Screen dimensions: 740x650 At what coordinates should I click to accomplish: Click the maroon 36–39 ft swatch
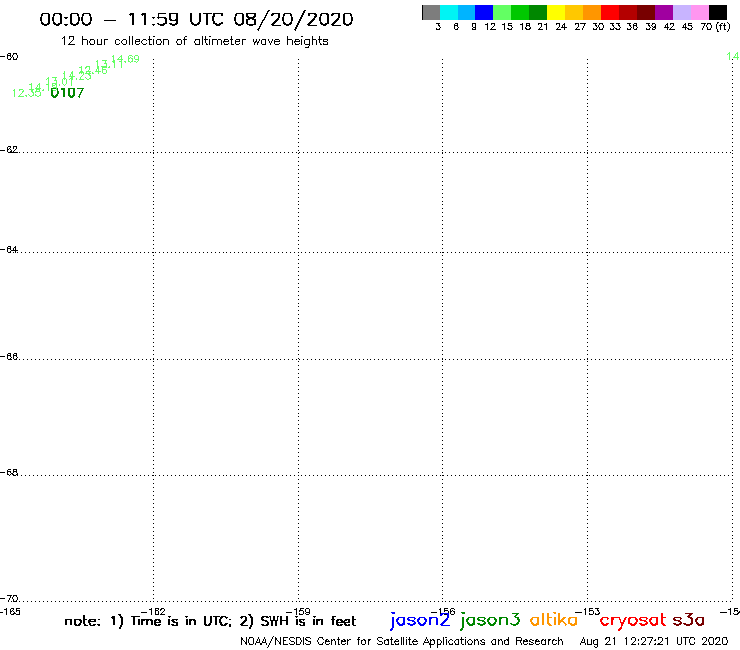(646, 12)
